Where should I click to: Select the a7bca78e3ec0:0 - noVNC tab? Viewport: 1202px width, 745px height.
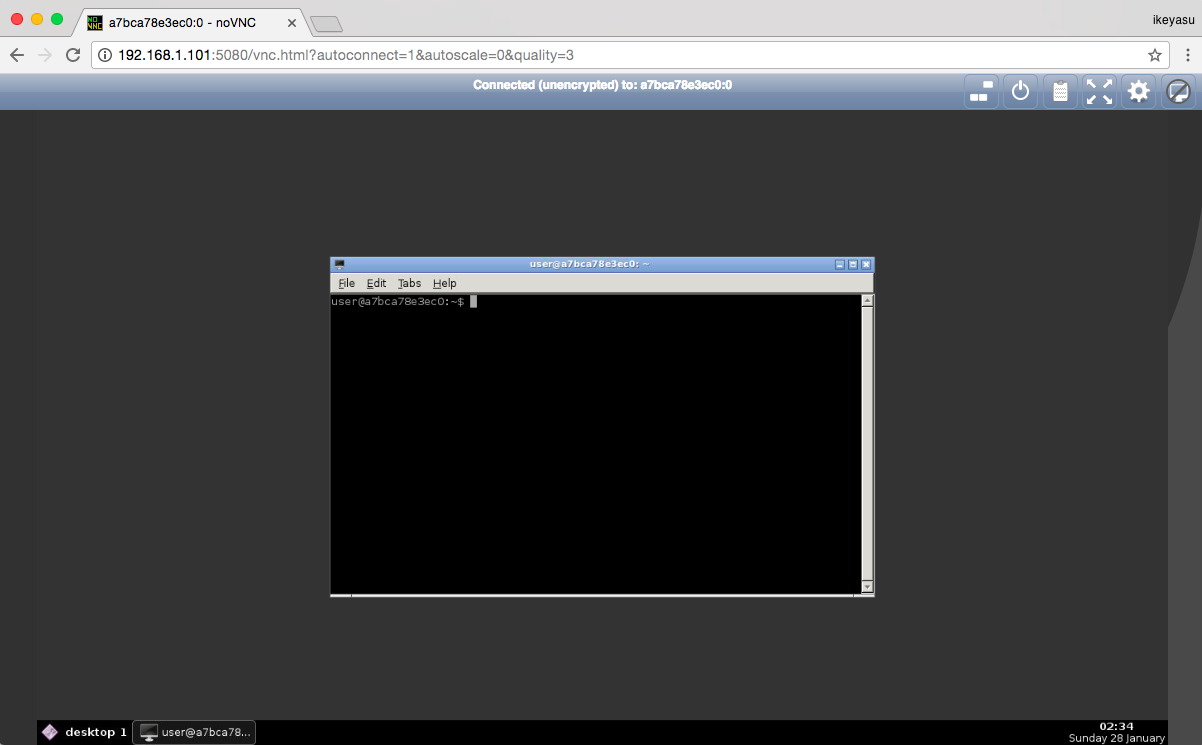190,21
